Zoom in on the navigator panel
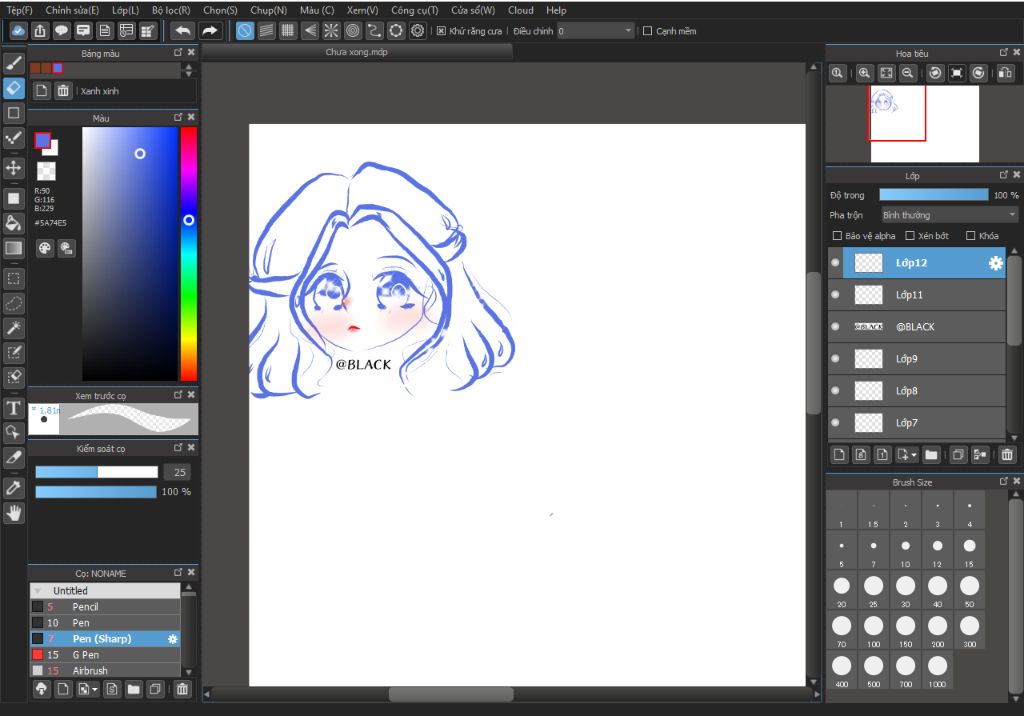1024x716 pixels. pyautogui.click(x=864, y=73)
